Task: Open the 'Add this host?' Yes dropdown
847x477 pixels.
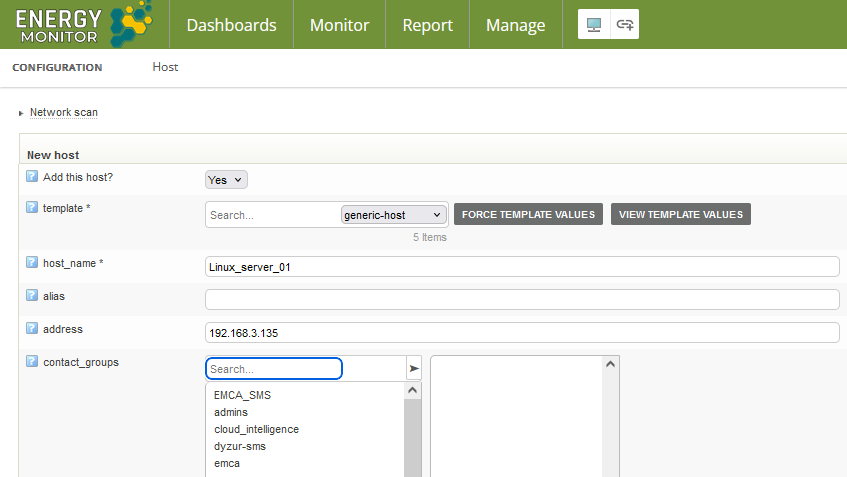Action: coord(226,180)
